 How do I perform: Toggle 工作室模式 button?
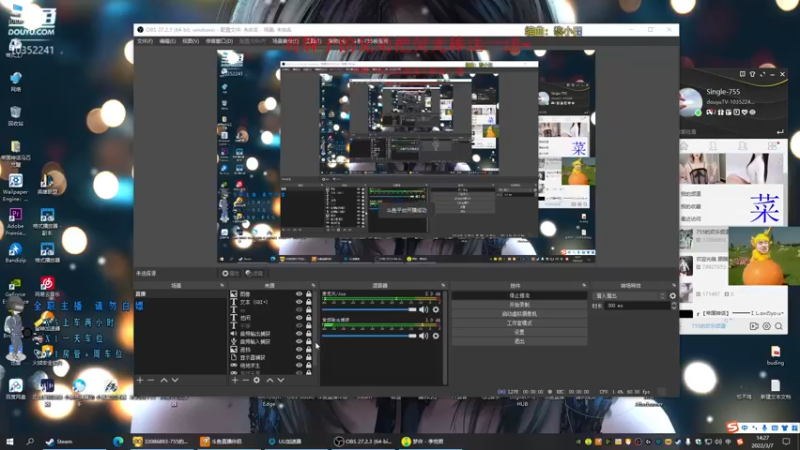click(x=519, y=323)
